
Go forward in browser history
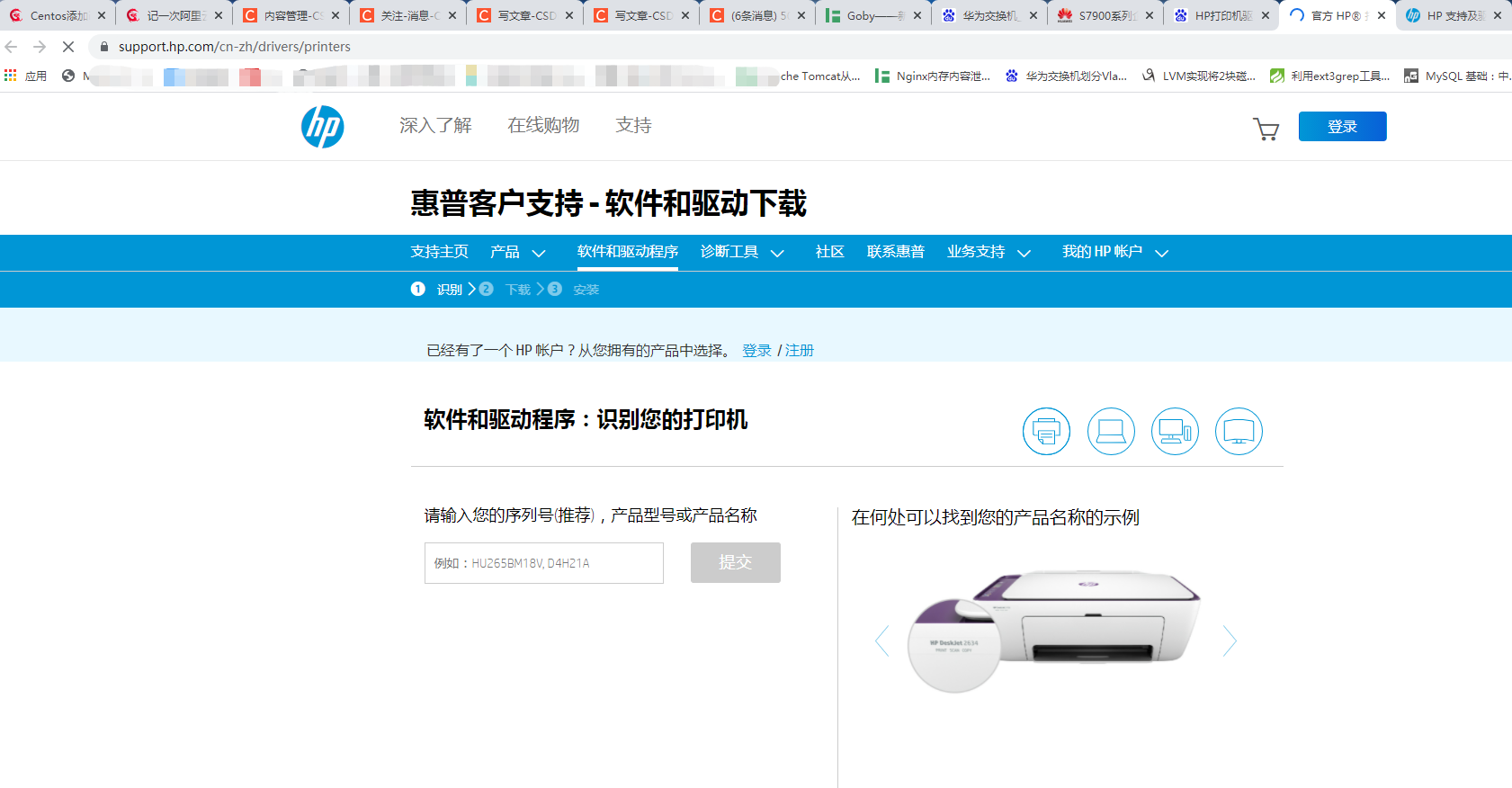[x=40, y=47]
